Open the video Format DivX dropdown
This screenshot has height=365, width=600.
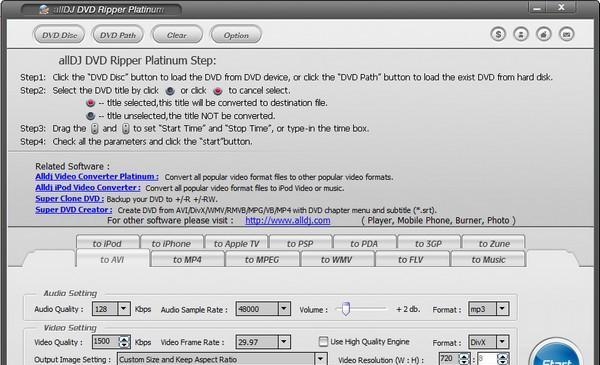click(x=502, y=342)
